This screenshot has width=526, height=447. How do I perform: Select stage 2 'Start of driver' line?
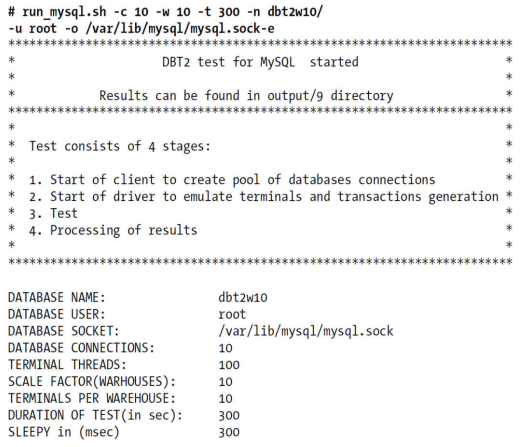pyautogui.click(x=264, y=197)
